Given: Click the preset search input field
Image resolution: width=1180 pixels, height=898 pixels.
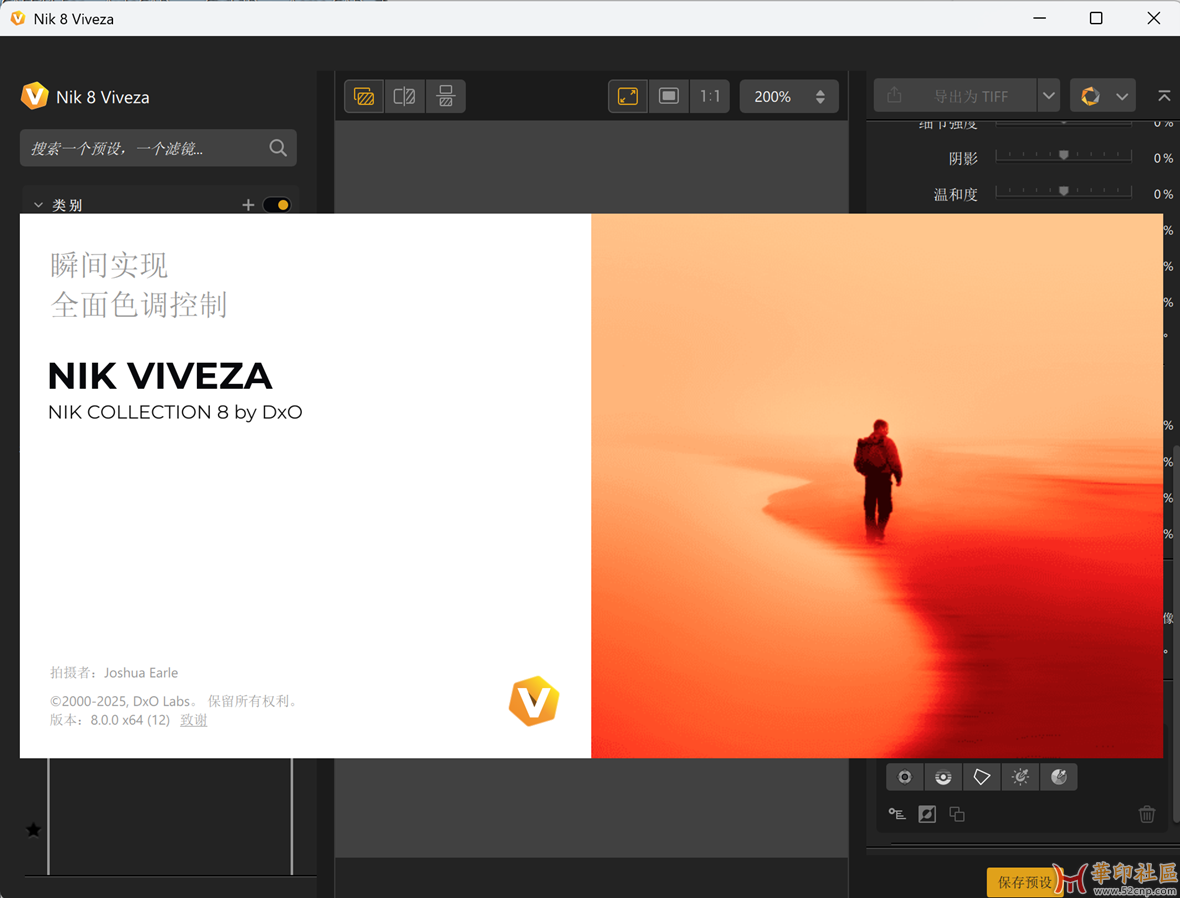Looking at the screenshot, I should coord(158,148).
